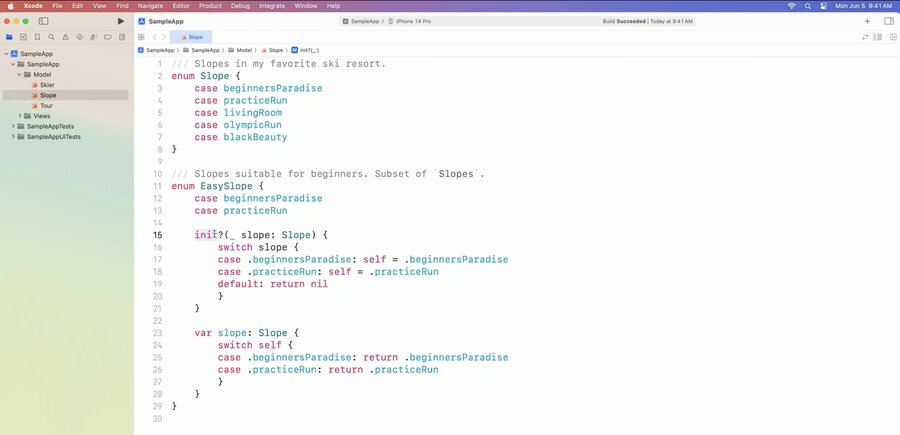The image size is (900, 435).
Task: Open the init?(_:) breadcrumb symbol menu
Action: (x=305, y=51)
